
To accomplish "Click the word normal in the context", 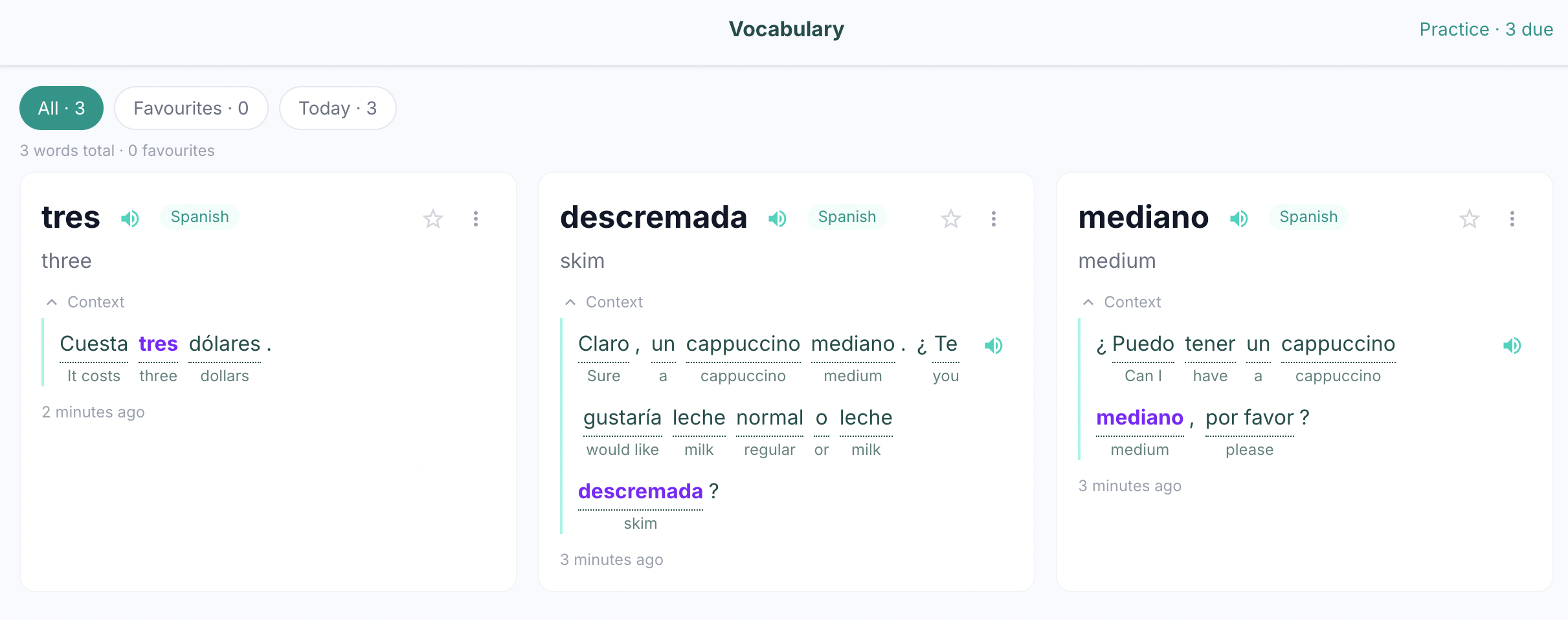I will (x=770, y=417).
